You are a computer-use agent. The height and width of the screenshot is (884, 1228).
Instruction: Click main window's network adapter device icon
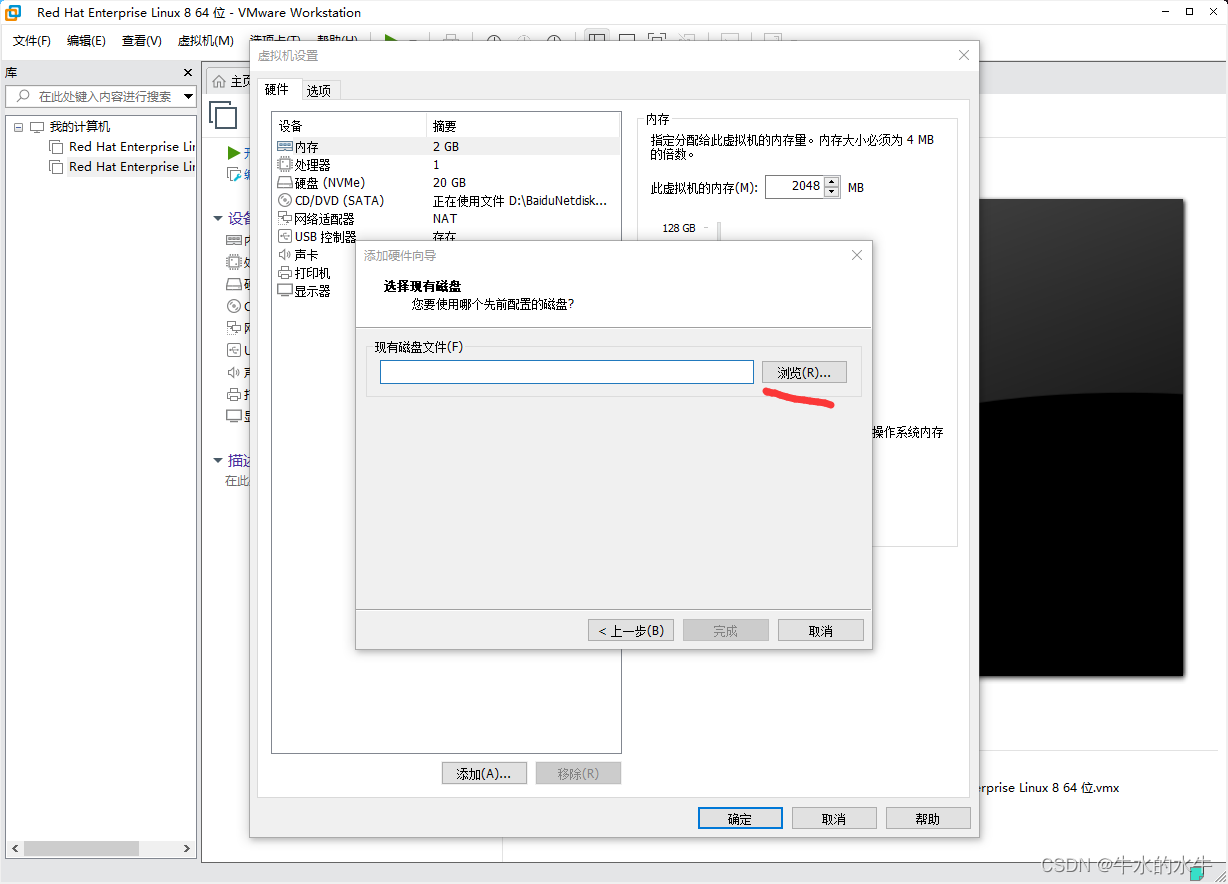[234, 328]
